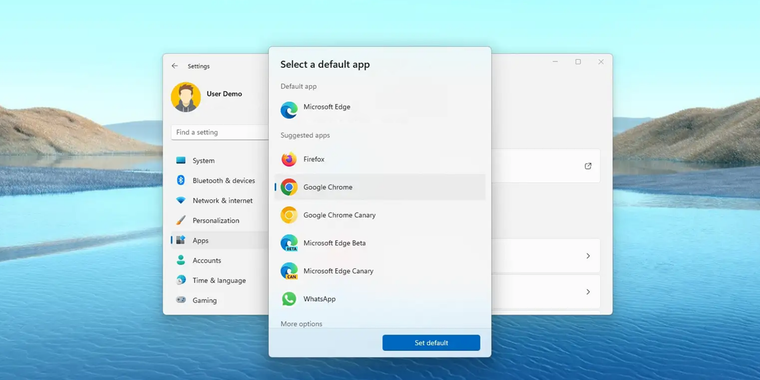The image size is (760, 380).
Task: Click the Google Chrome Canary yellow icon
Action: click(289, 215)
